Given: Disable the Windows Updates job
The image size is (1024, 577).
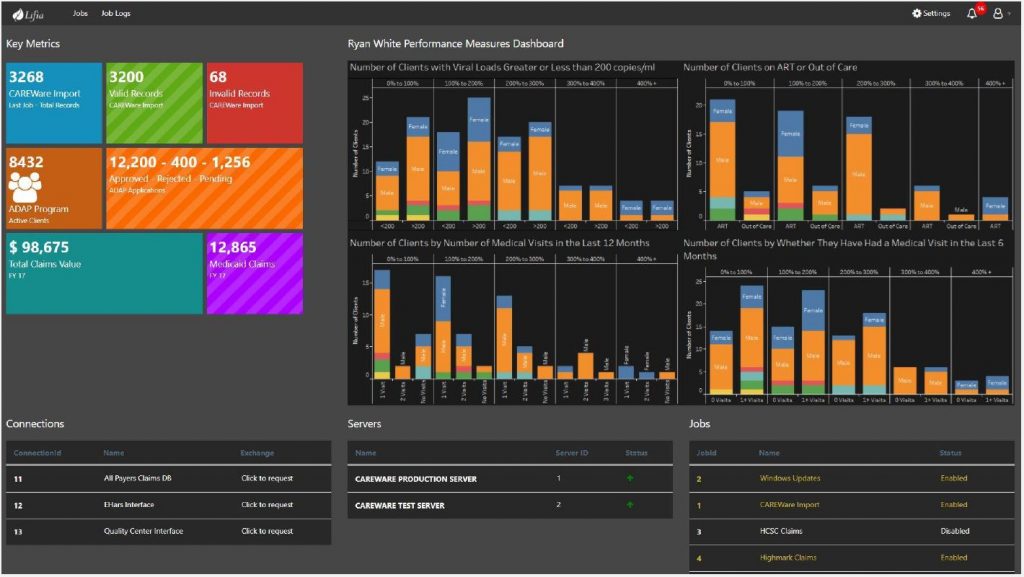Looking at the screenshot, I should 952,478.
